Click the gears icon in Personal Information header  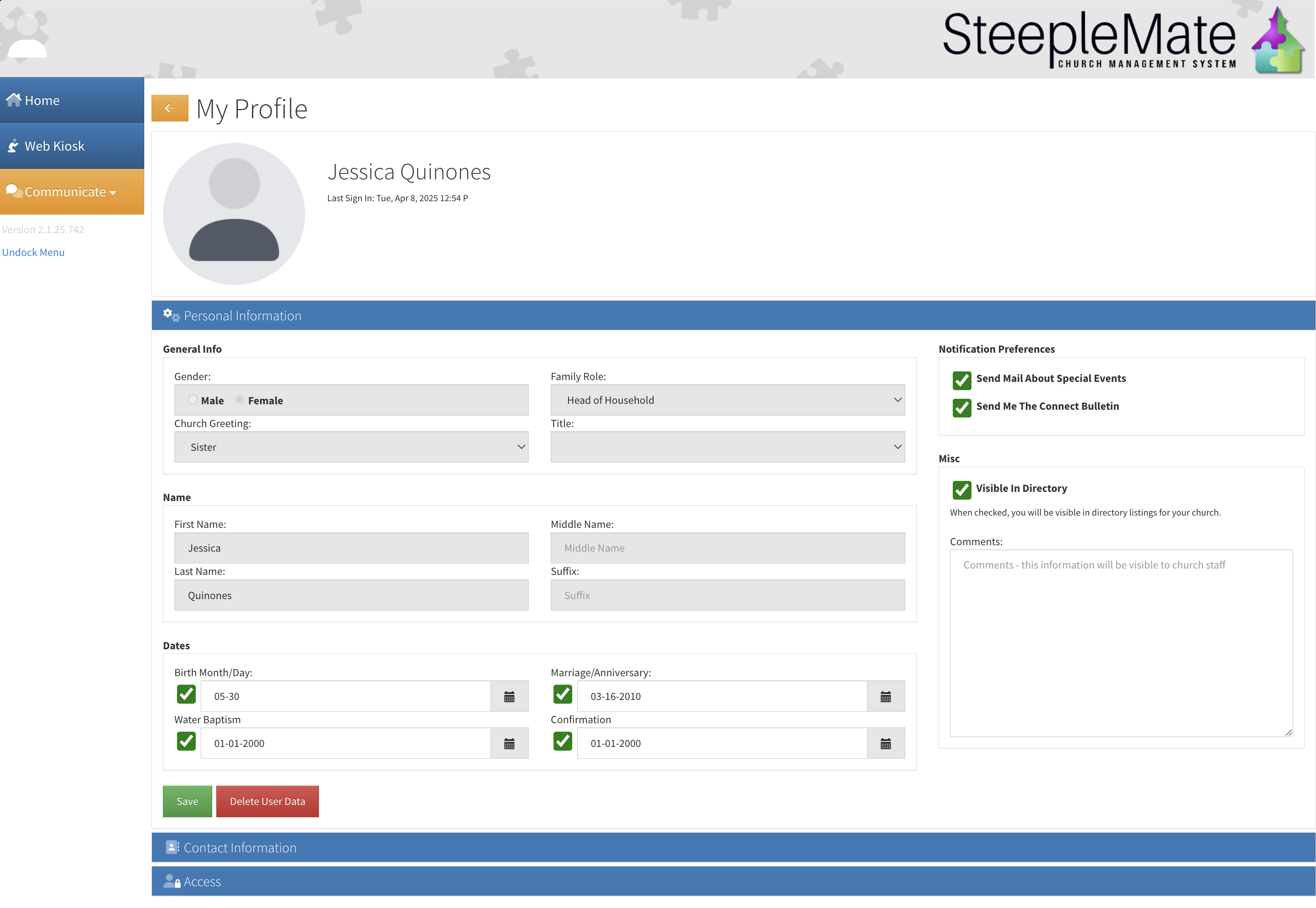pyautogui.click(x=171, y=315)
